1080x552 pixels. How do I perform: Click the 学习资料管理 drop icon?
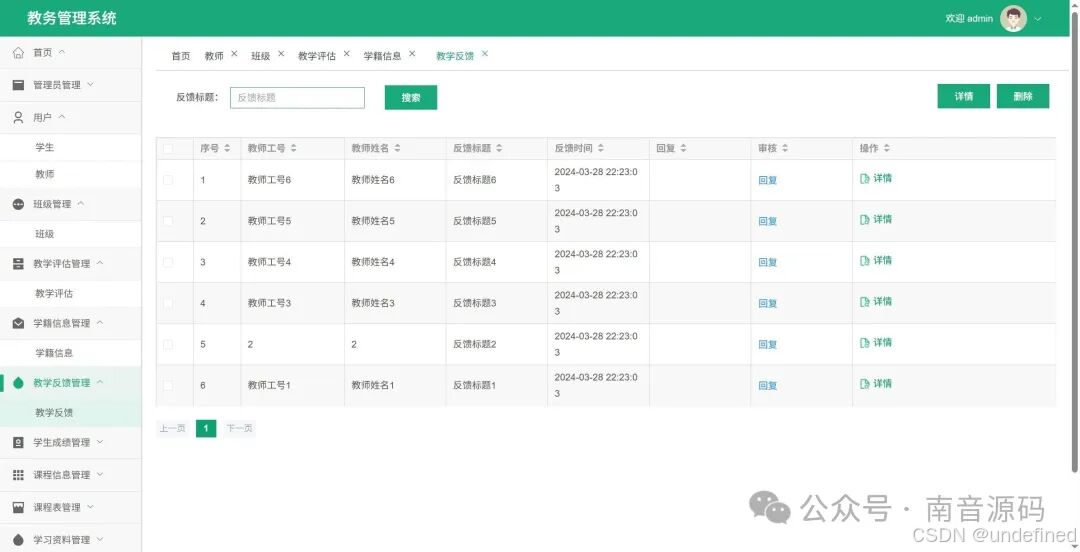(x=19, y=540)
